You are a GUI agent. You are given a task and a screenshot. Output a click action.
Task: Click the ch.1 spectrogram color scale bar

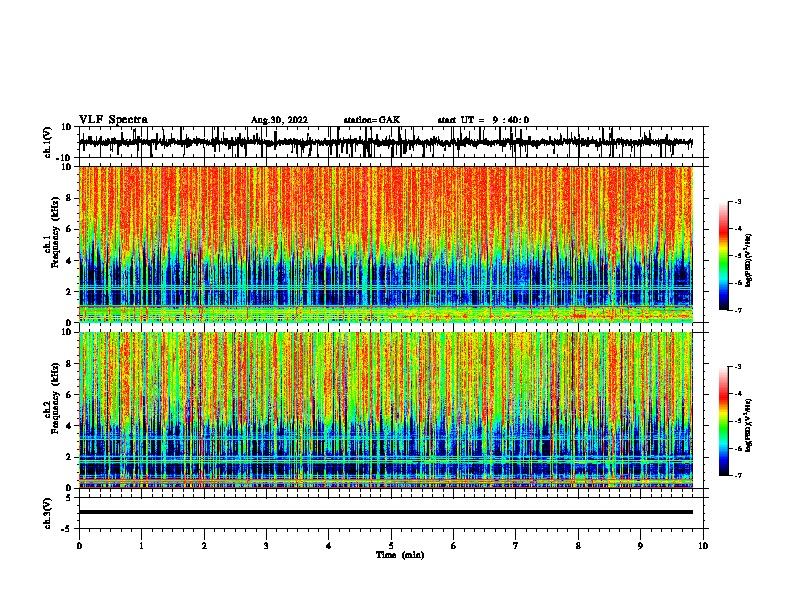coord(723,256)
